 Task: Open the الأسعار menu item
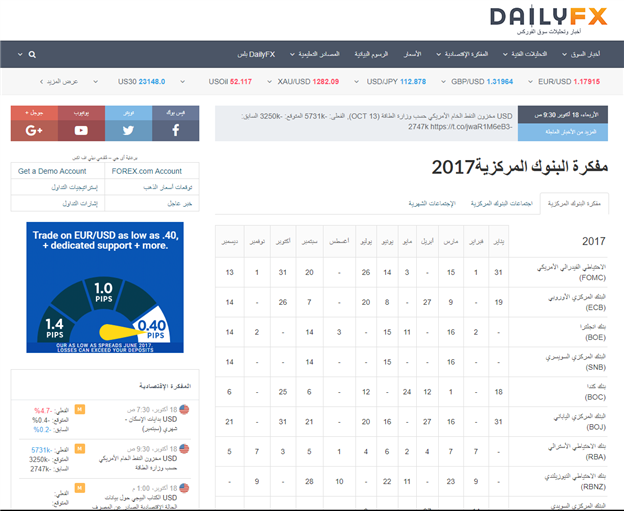412,55
